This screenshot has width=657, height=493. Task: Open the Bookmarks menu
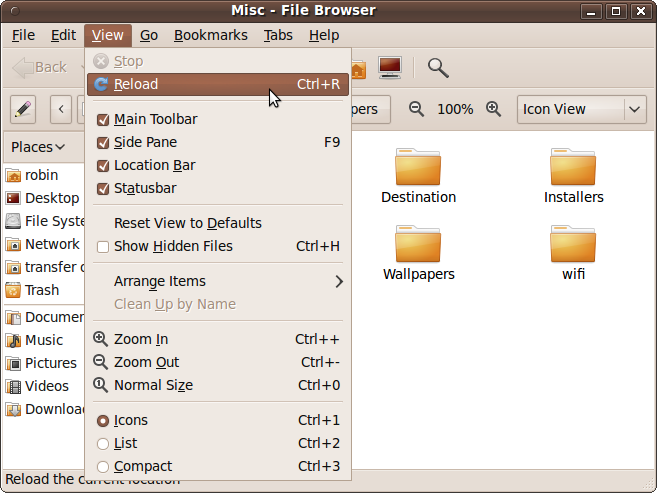[211, 36]
